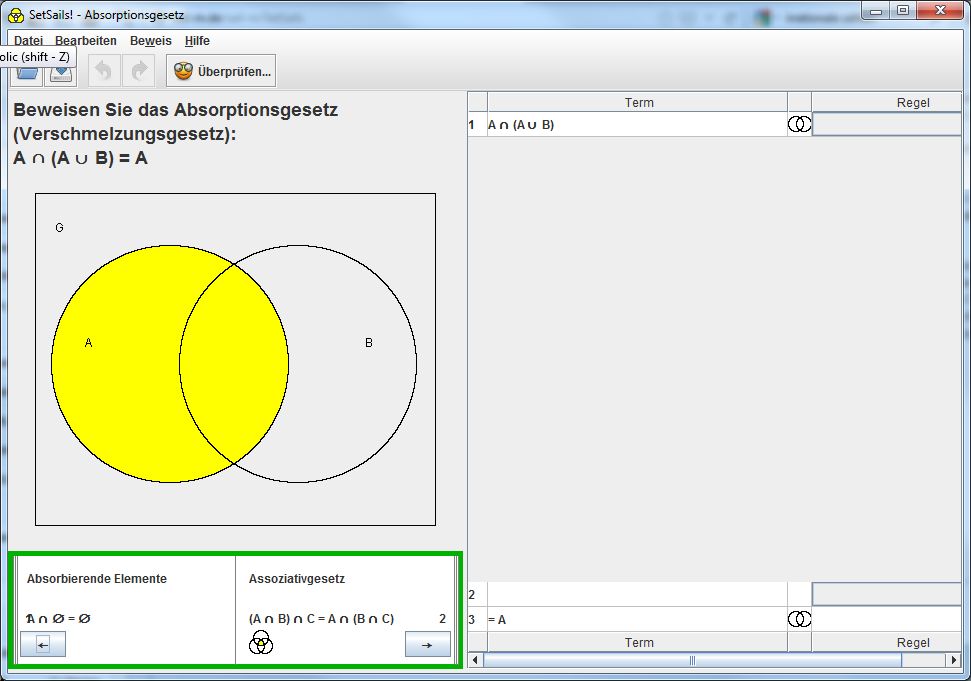Image resolution: width=971 pixels, height=681 pixels.
Task: Apply Absorbierende Elemente with left arrow button
Action: 43,645
